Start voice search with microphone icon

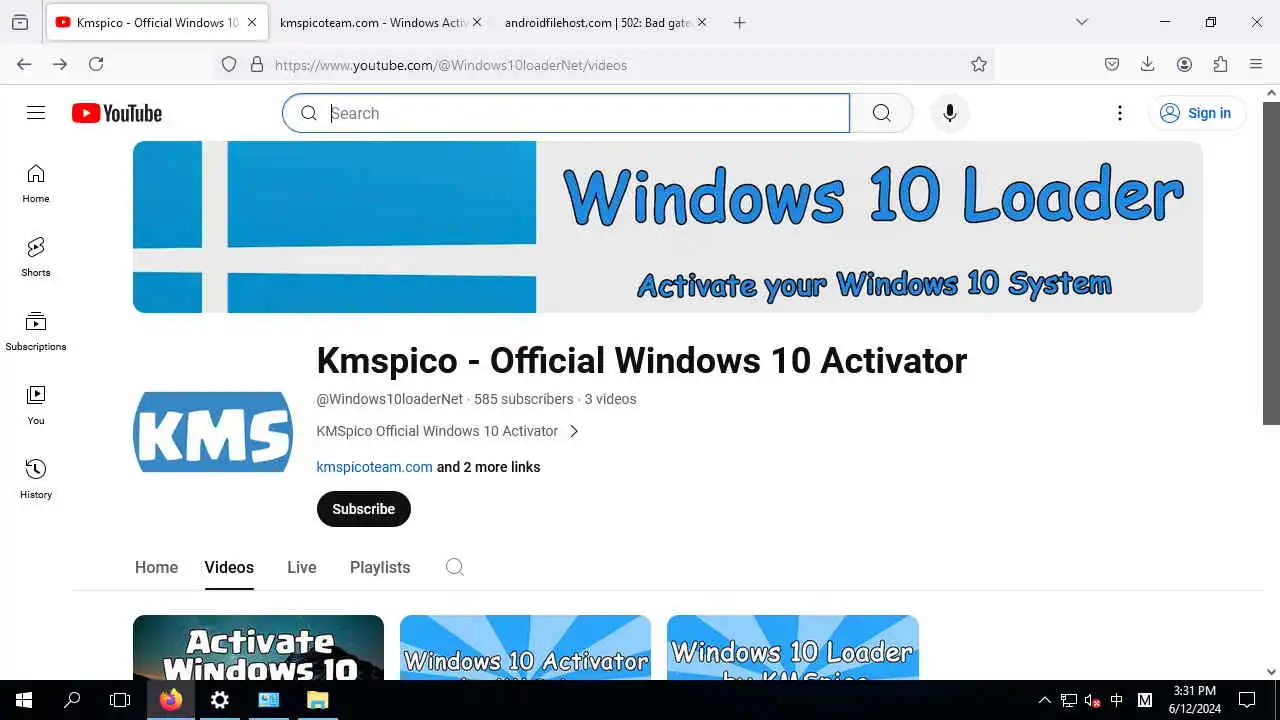[x=950, y=113]
